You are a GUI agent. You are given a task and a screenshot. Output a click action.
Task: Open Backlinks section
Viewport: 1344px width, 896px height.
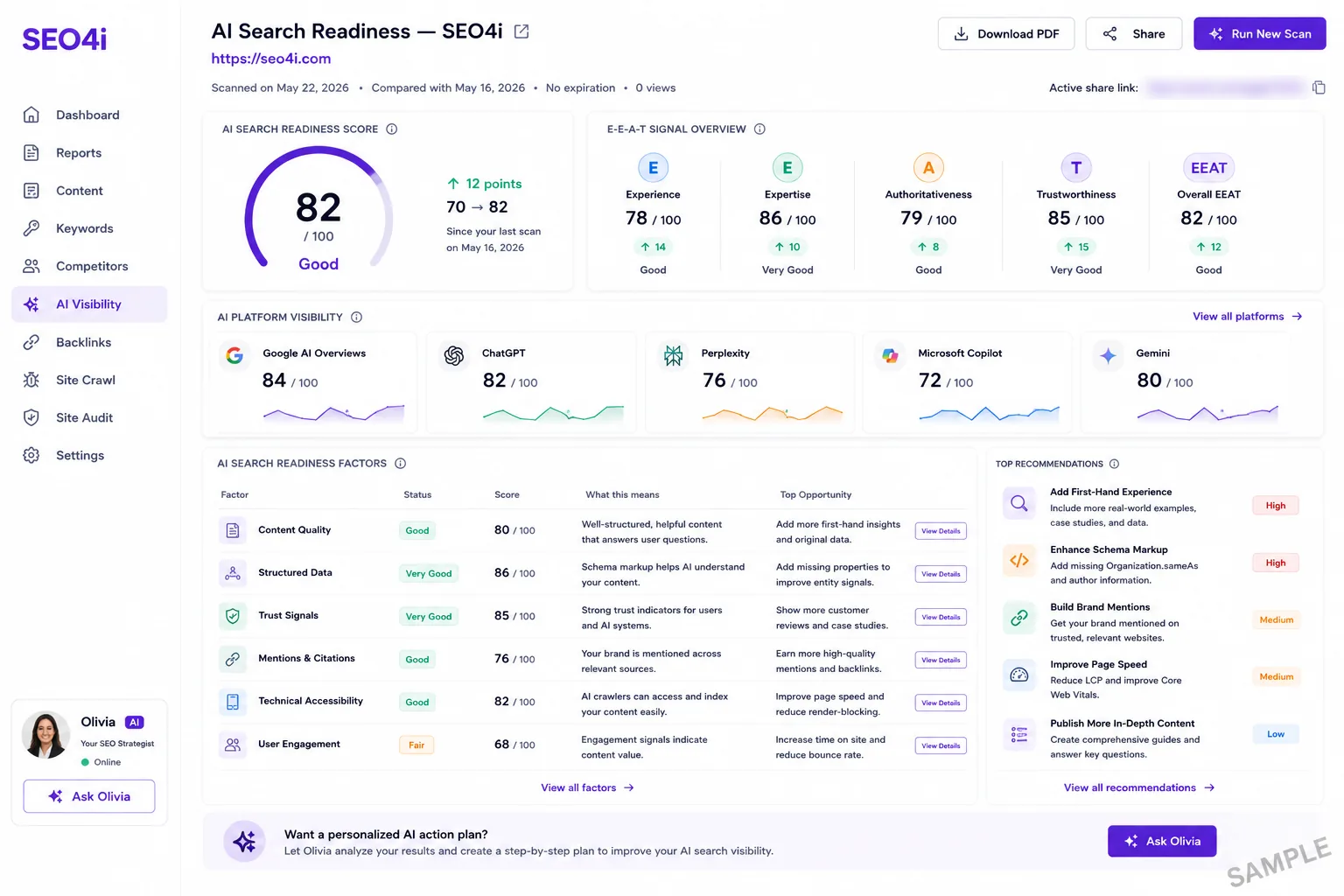click(89, 342)
